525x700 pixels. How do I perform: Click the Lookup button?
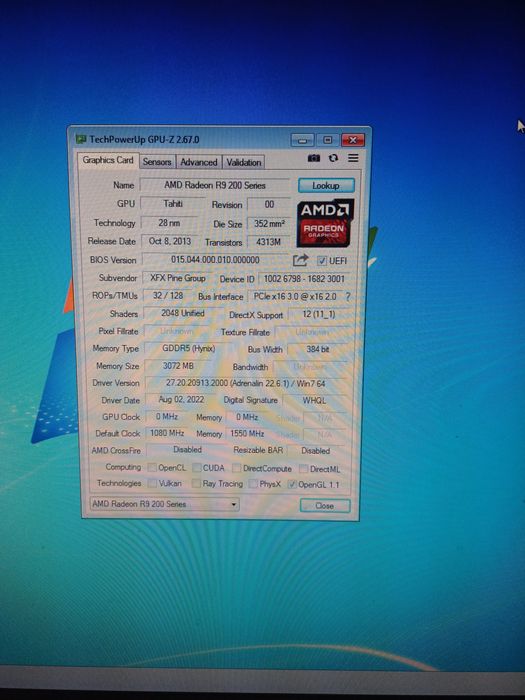[326, 185]
